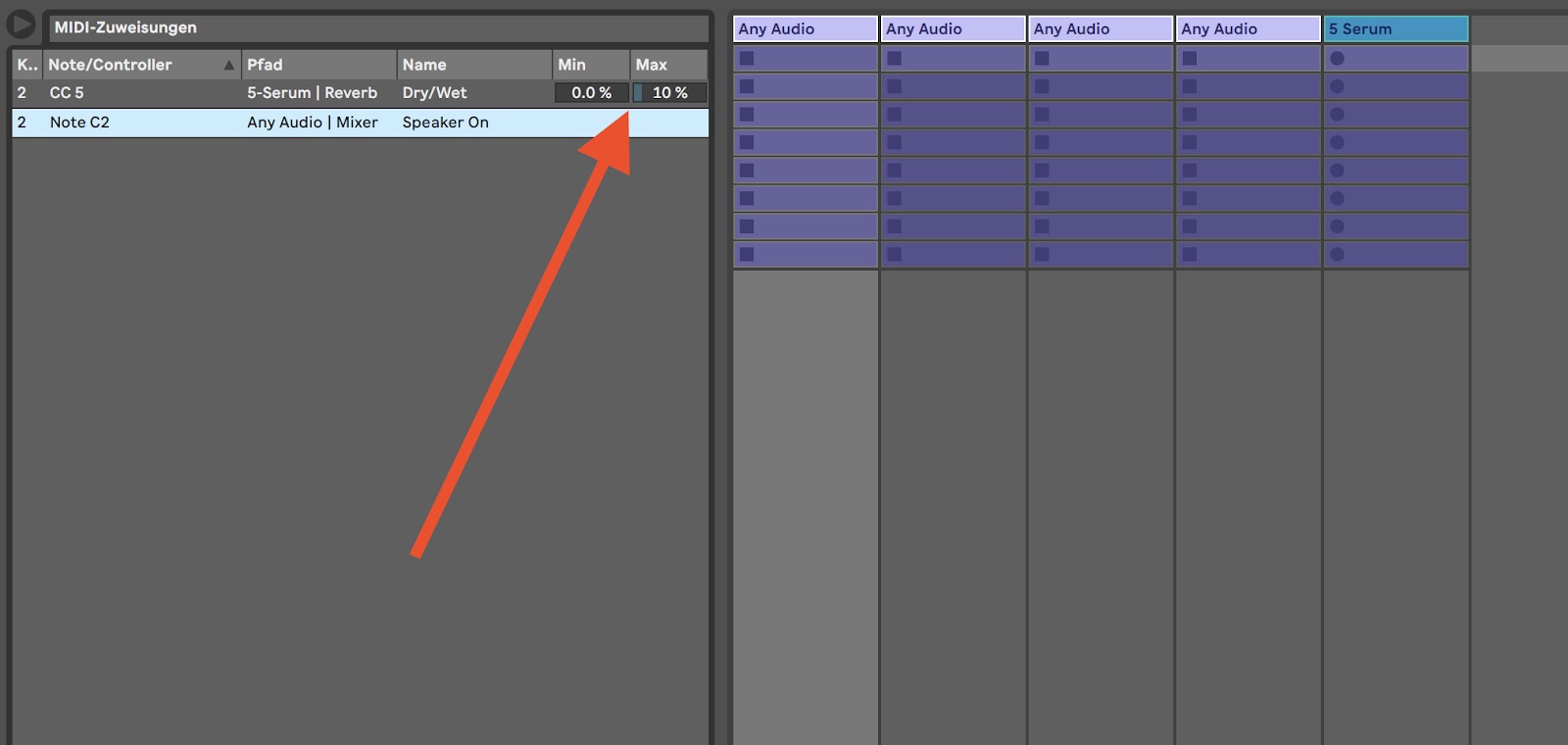Click stop square in third Any Audio track's top slot
The image size is (1568, 745).
point(1042,58)
